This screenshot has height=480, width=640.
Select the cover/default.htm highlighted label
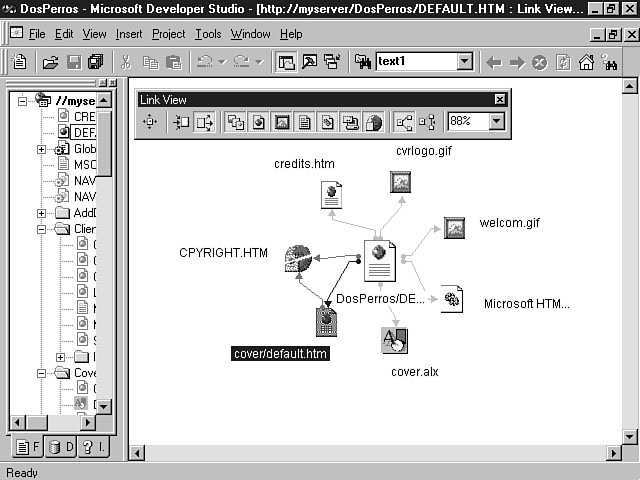tap(279, 353)
